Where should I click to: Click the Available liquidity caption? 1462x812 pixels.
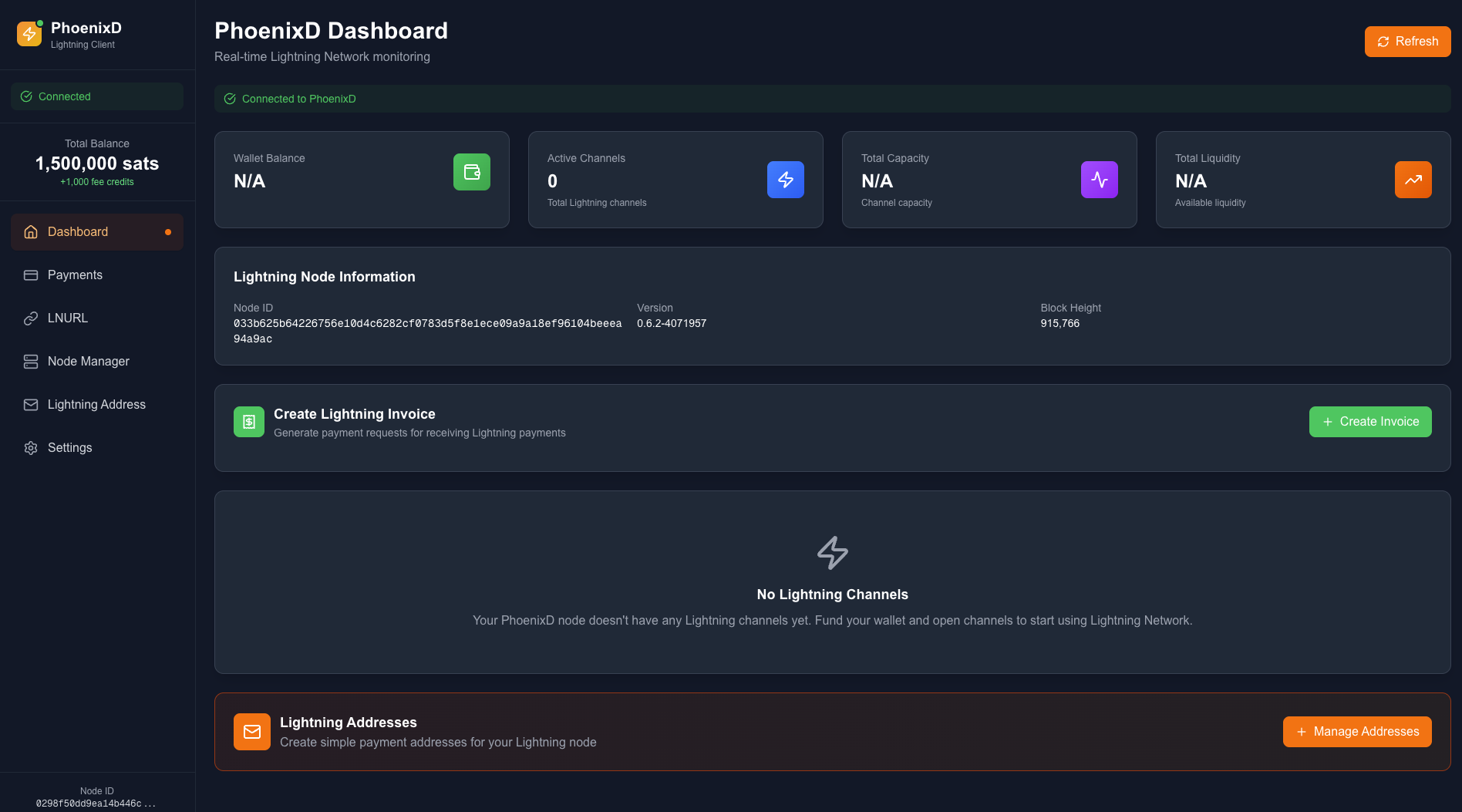(x=1211, y=203)
